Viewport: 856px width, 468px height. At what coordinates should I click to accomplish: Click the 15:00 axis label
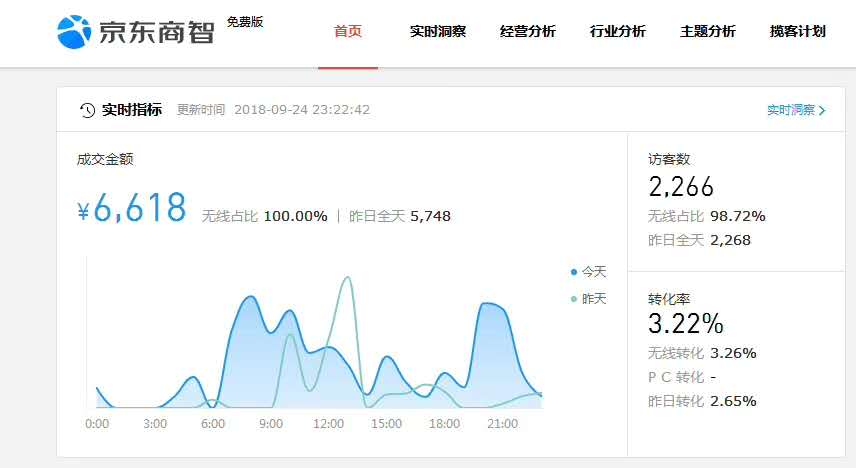(x=387, y=424)
